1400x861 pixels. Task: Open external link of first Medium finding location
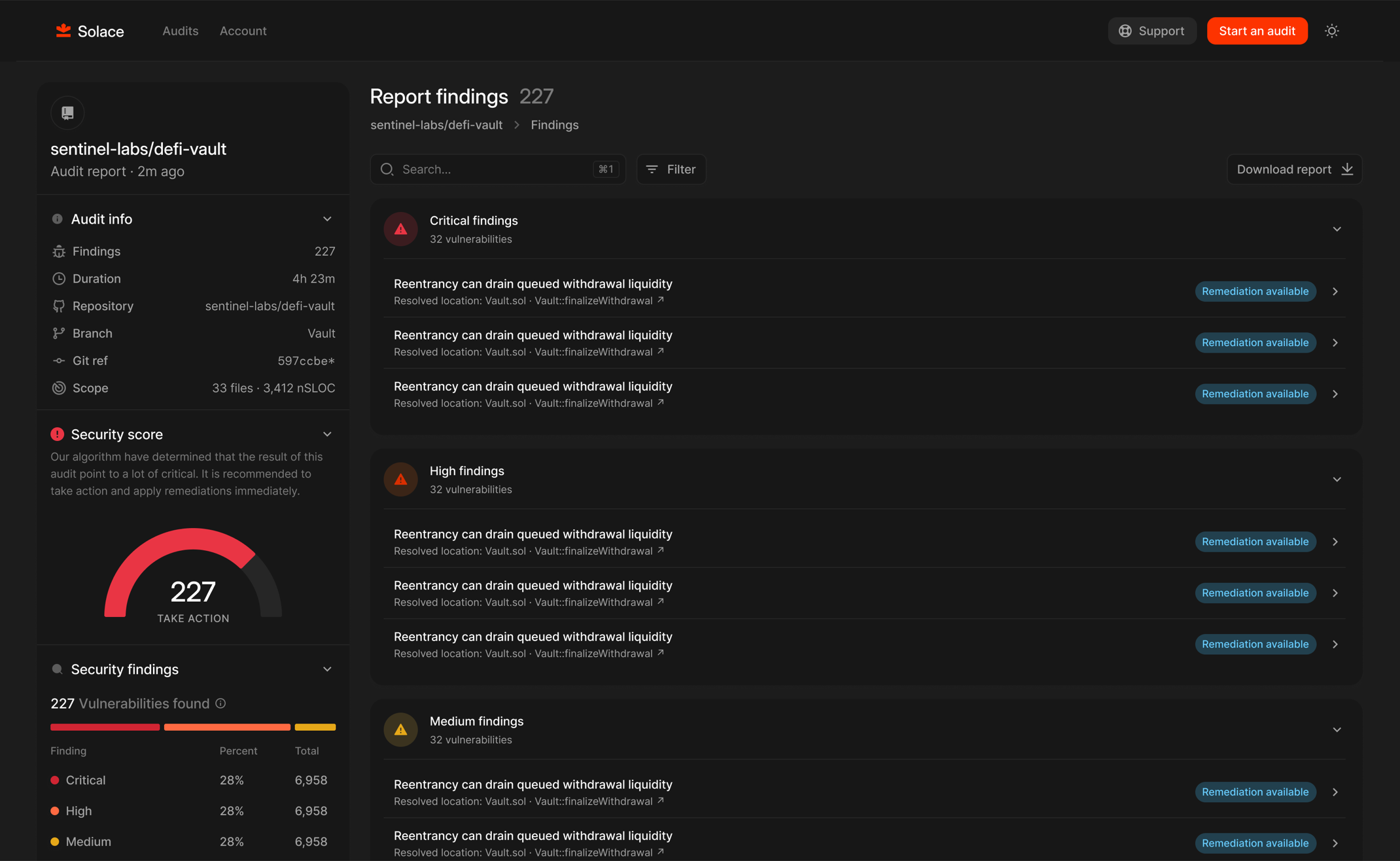(661, 800)
